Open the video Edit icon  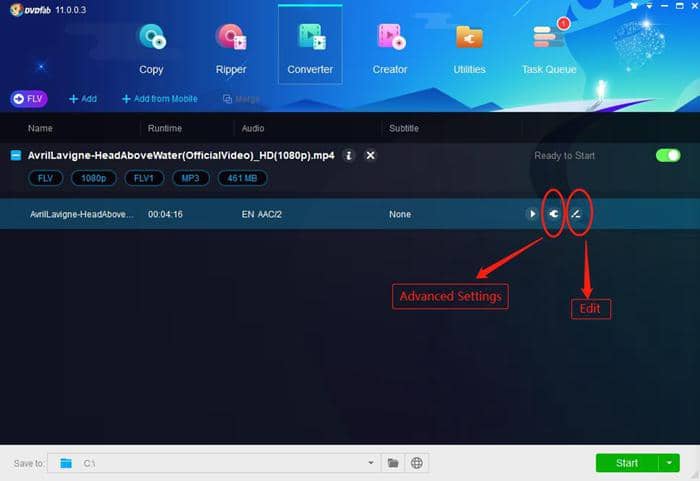[576, 214]
